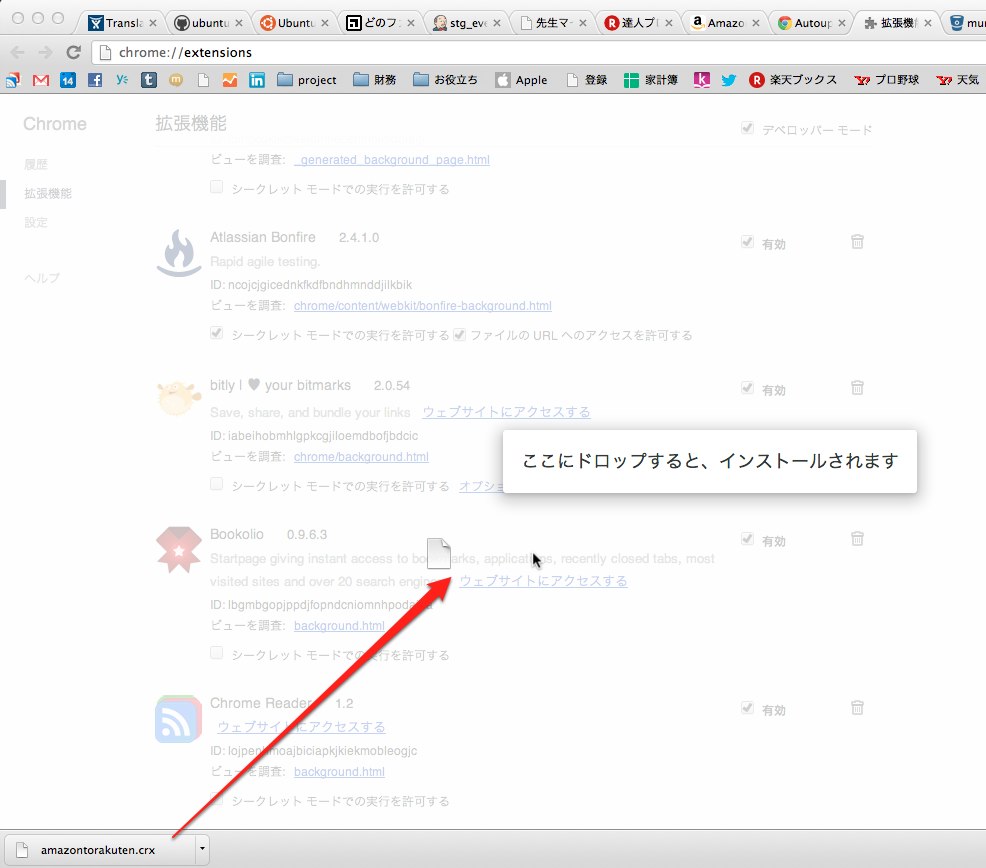
Task: Delete Chrome Reader with trash icon
Action: [x=857, y=708]
